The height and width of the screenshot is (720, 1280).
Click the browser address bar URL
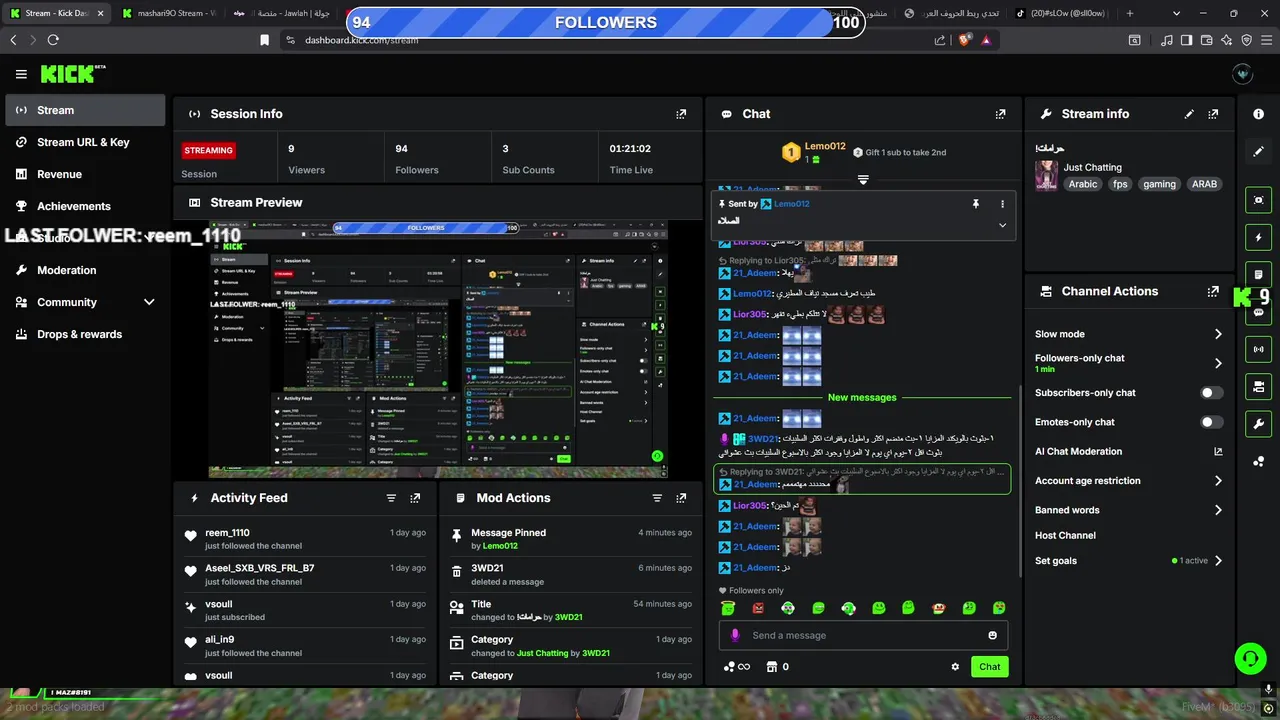point(362,40)
